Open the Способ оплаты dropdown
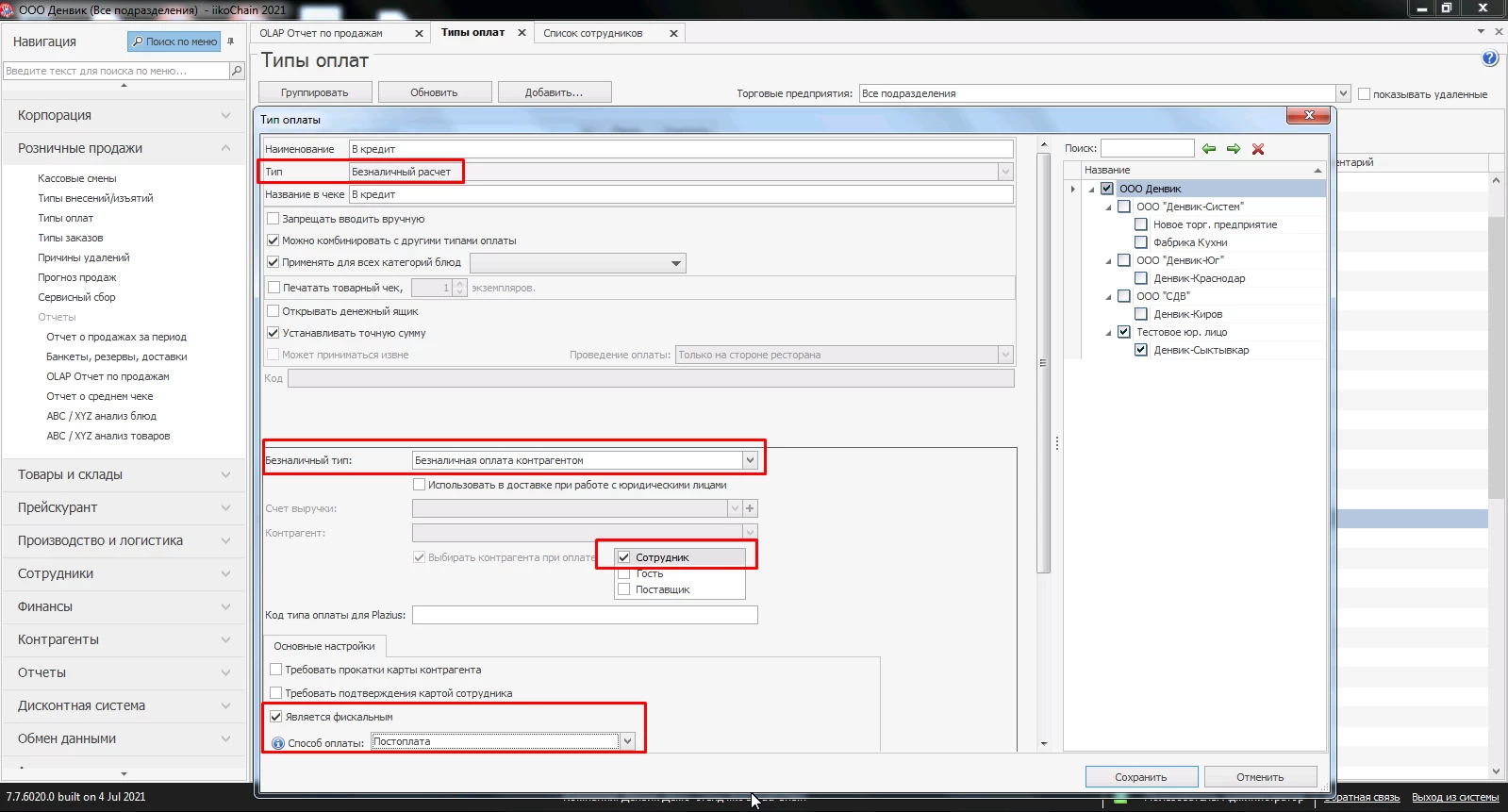The height and width of the screenshot is (812, 1508). click(627, 741)
